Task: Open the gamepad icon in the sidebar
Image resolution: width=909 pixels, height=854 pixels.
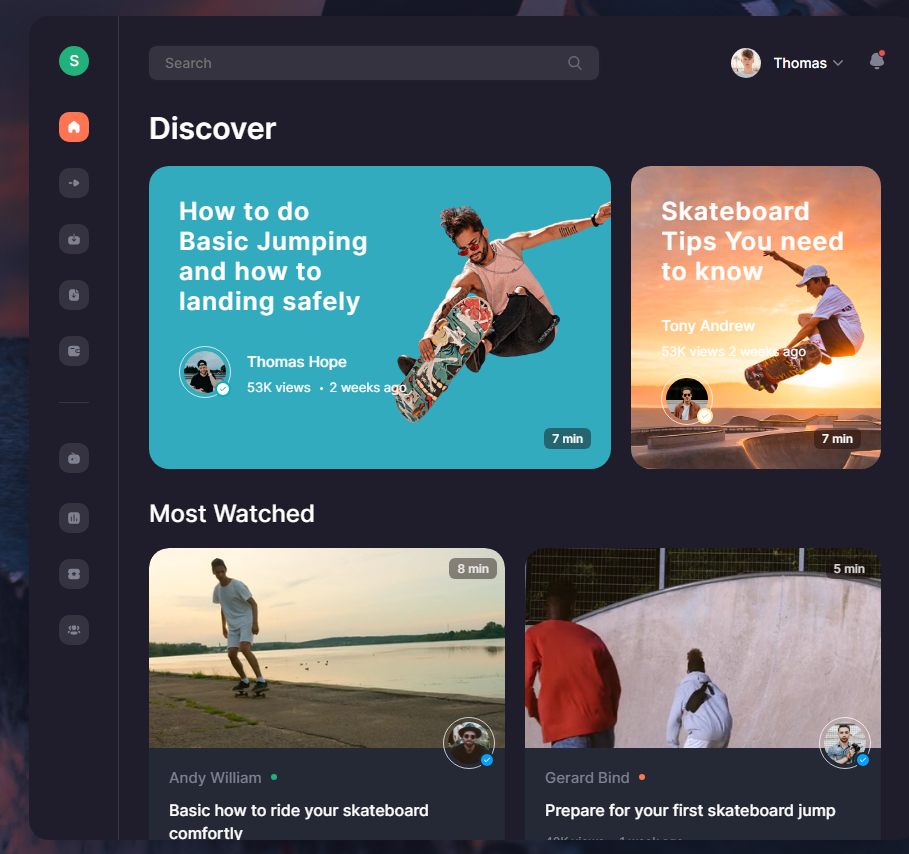Action: [x=74, y=459]
